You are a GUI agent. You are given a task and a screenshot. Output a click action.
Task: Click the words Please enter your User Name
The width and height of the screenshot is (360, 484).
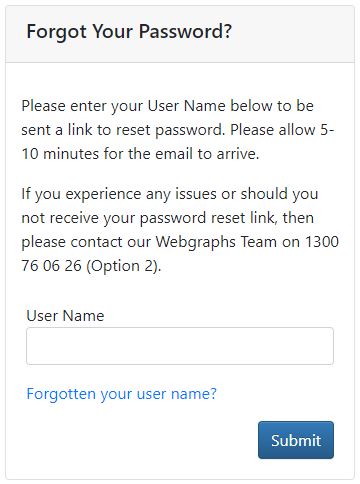(x=123, y=106)
